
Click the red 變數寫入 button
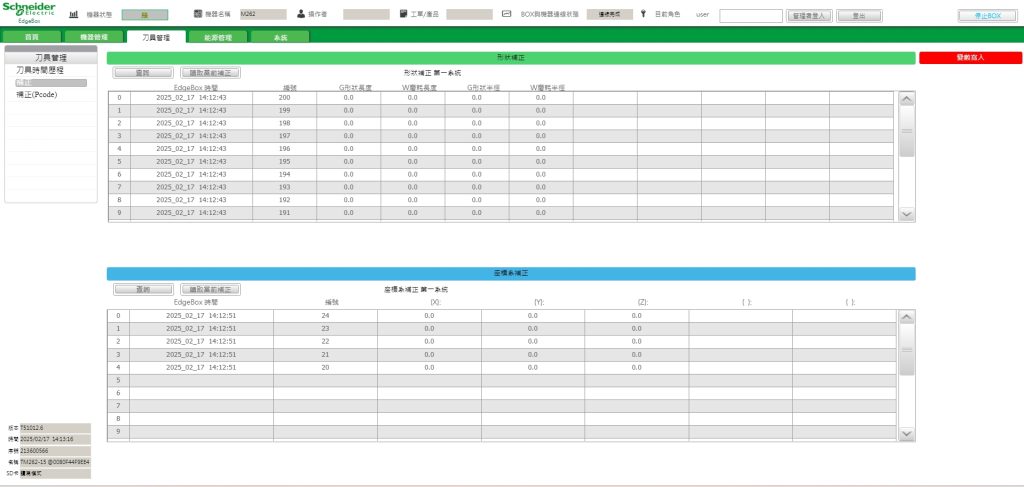coord(970,57)
